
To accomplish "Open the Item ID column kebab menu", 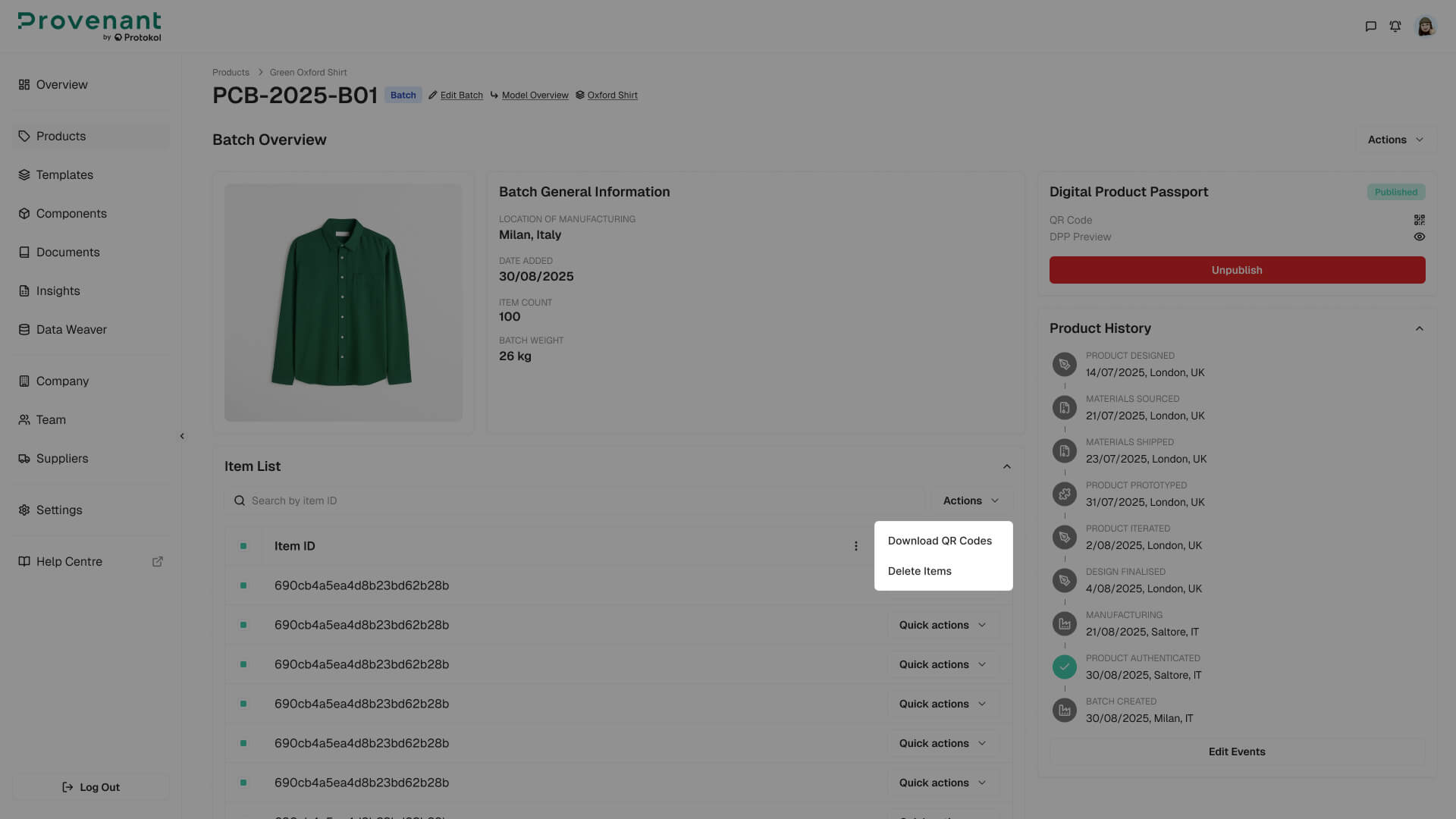I will coord(856,546).
